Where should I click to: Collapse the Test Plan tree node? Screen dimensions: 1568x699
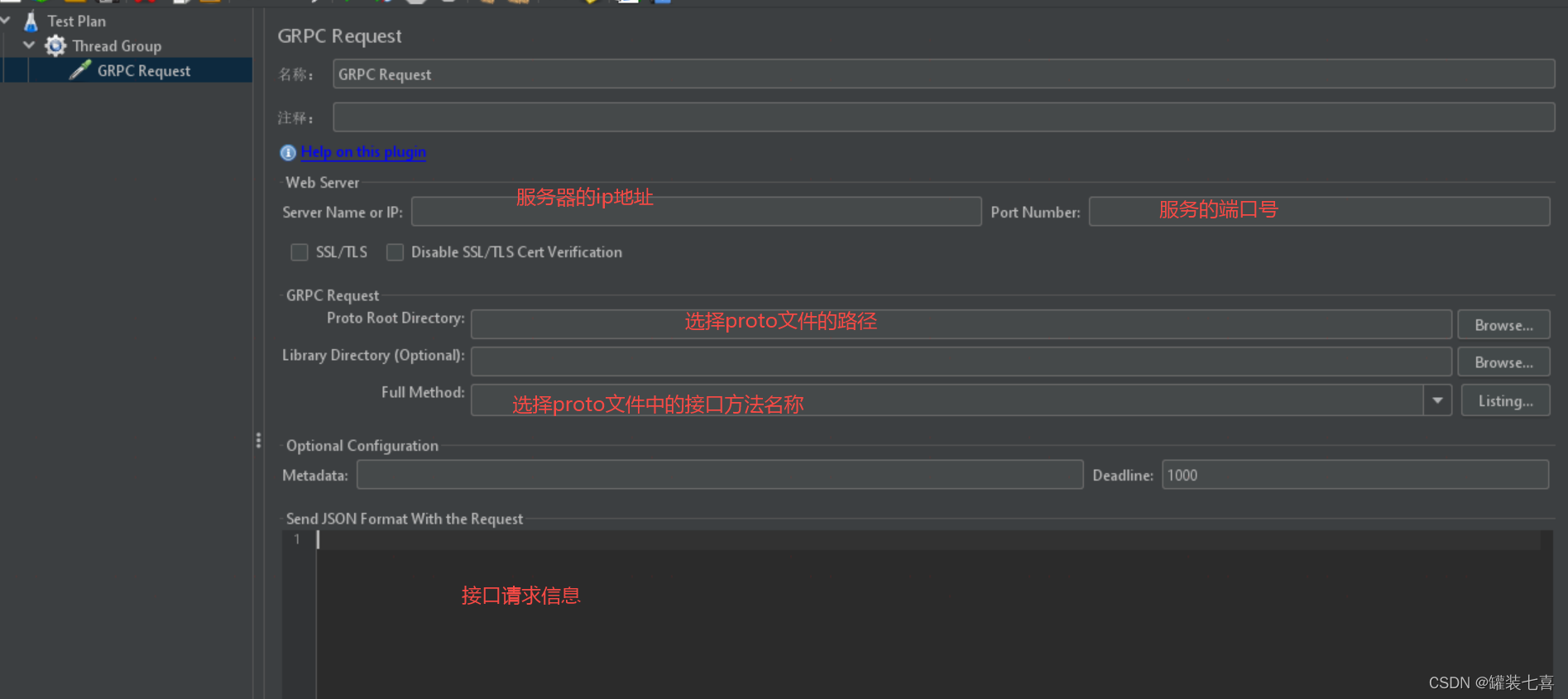pos(6,20)
